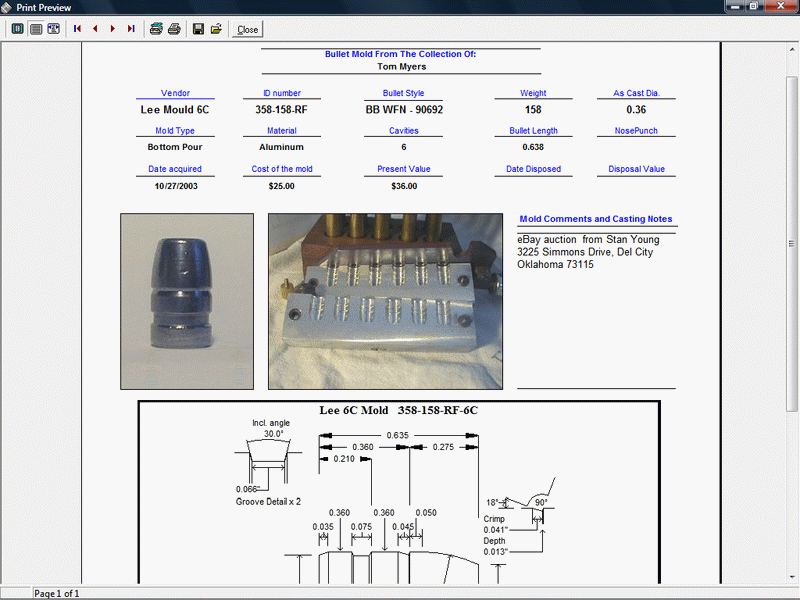Load a saved report file
The image size is (800, 600).
point(216,29)
